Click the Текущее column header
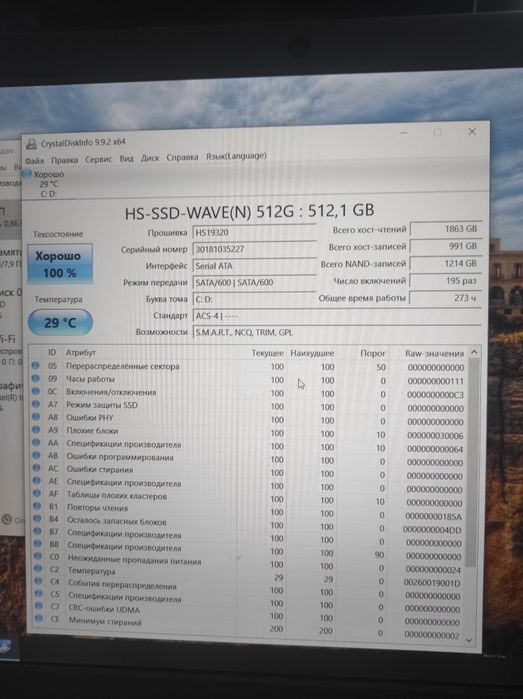Image resolution: width=523 pixels, height=699 pixels. (268, 353)
